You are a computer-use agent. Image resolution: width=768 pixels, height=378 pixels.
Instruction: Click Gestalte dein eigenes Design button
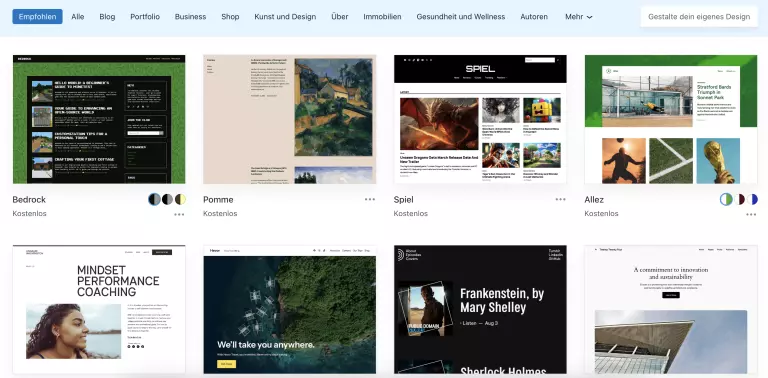(699, 17)
